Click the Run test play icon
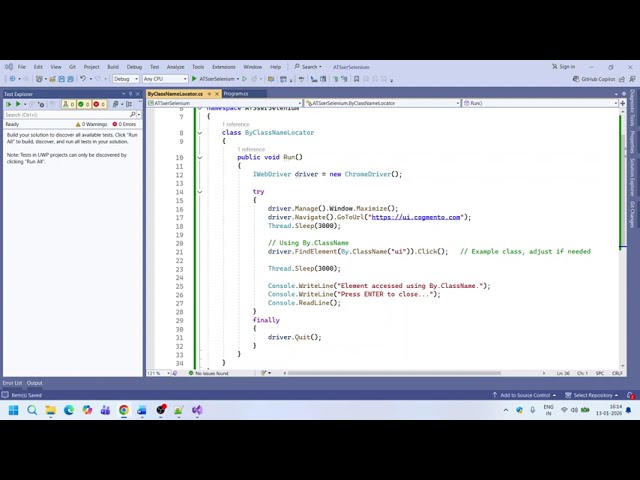This screenshot has width=640, height=480. click(18, 104)
